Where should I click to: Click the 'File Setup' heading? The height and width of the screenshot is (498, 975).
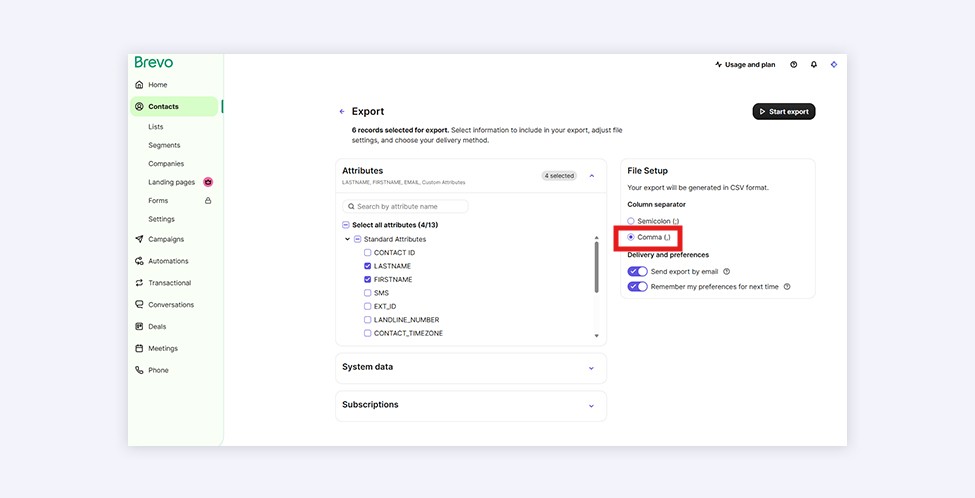pos(647,170)
